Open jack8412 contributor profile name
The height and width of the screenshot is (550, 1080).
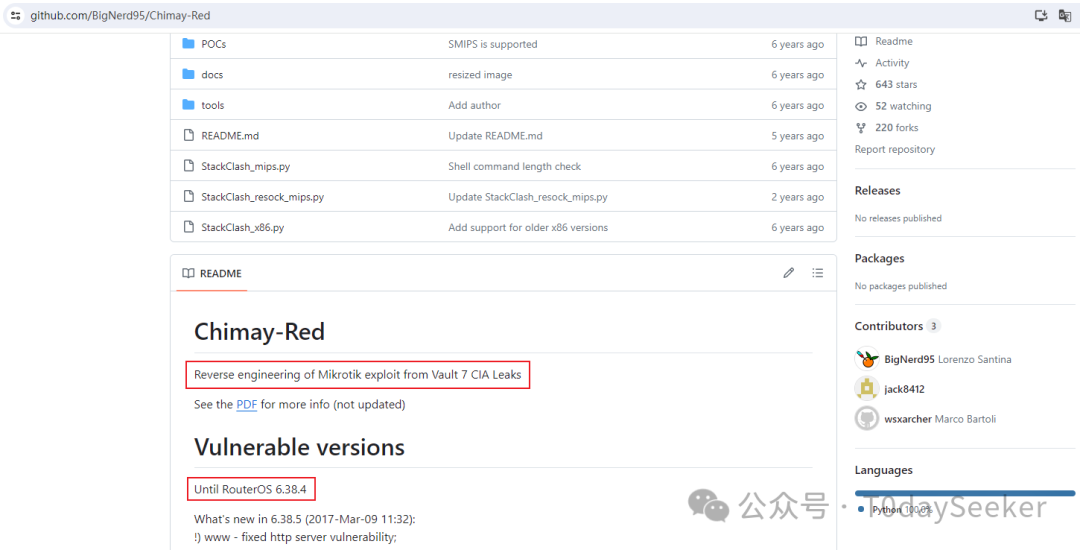click(904, 389)
